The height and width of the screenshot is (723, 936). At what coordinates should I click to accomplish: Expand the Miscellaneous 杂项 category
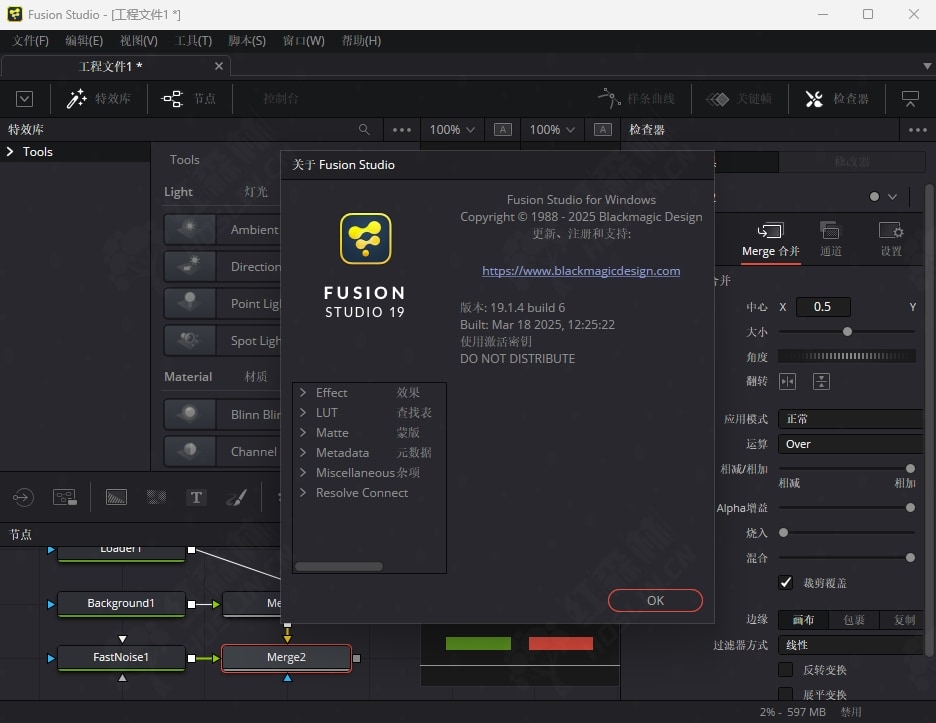pos(303,472)
